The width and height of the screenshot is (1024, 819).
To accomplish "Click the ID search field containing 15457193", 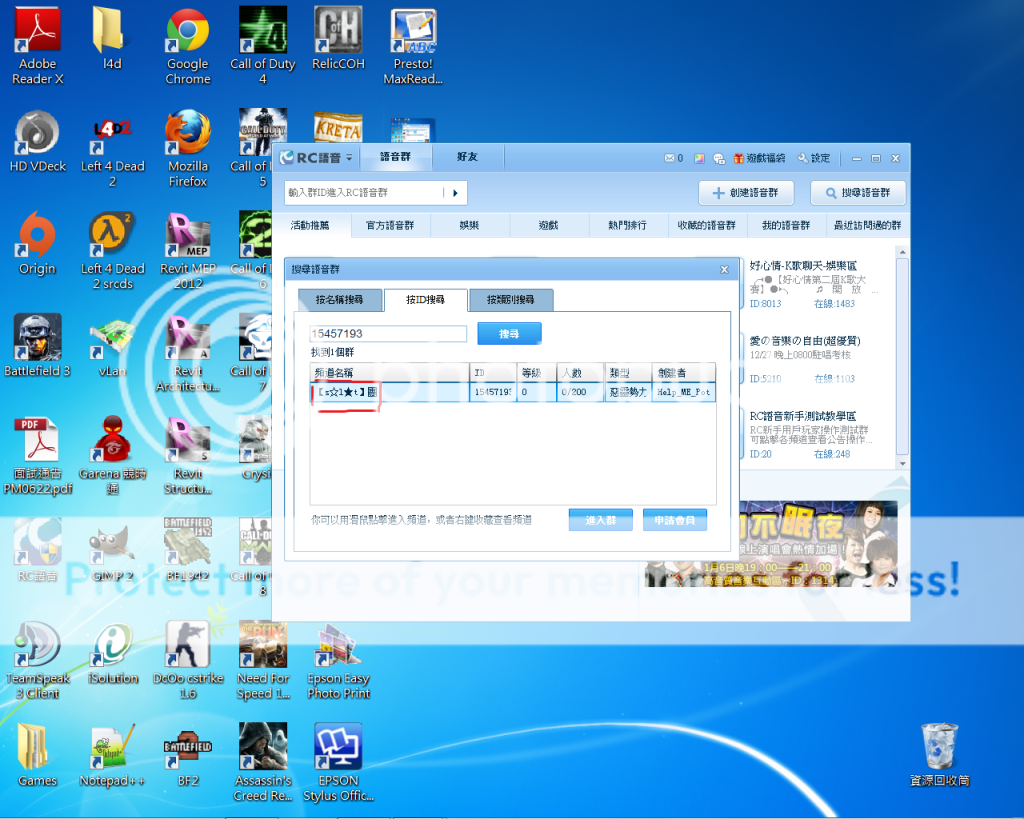I will pyautogui.click(x=389, y=334).
